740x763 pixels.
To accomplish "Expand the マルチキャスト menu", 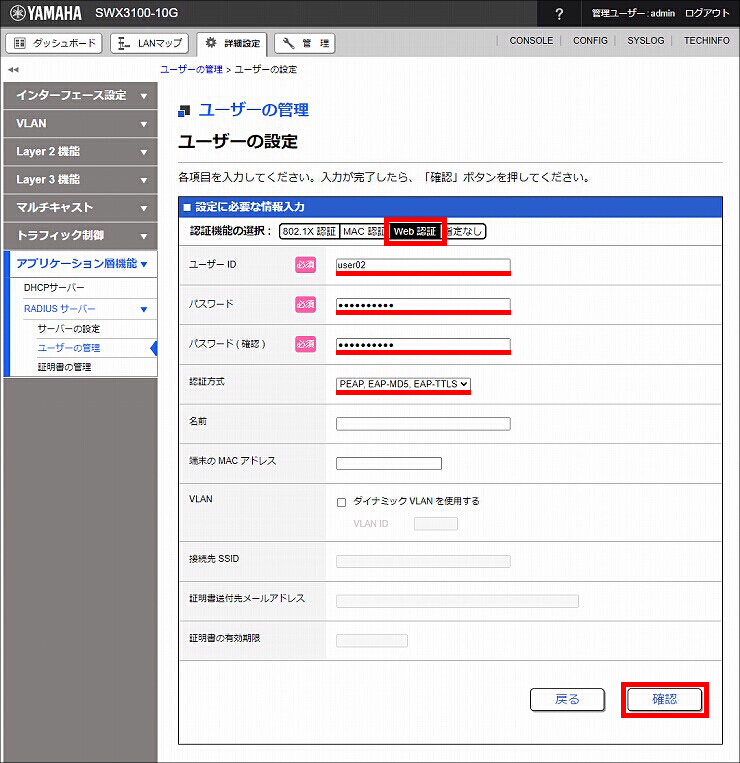I will point(80,208).
